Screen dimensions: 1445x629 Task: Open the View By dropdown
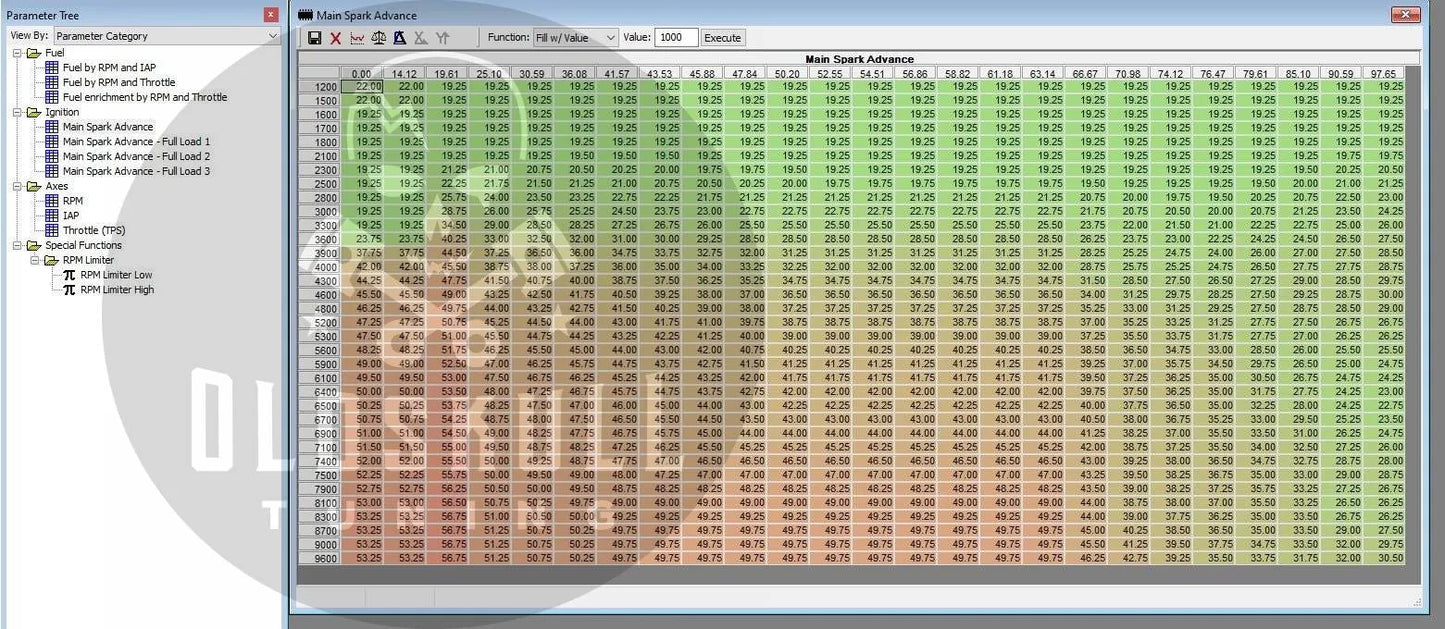pos(167,36)
